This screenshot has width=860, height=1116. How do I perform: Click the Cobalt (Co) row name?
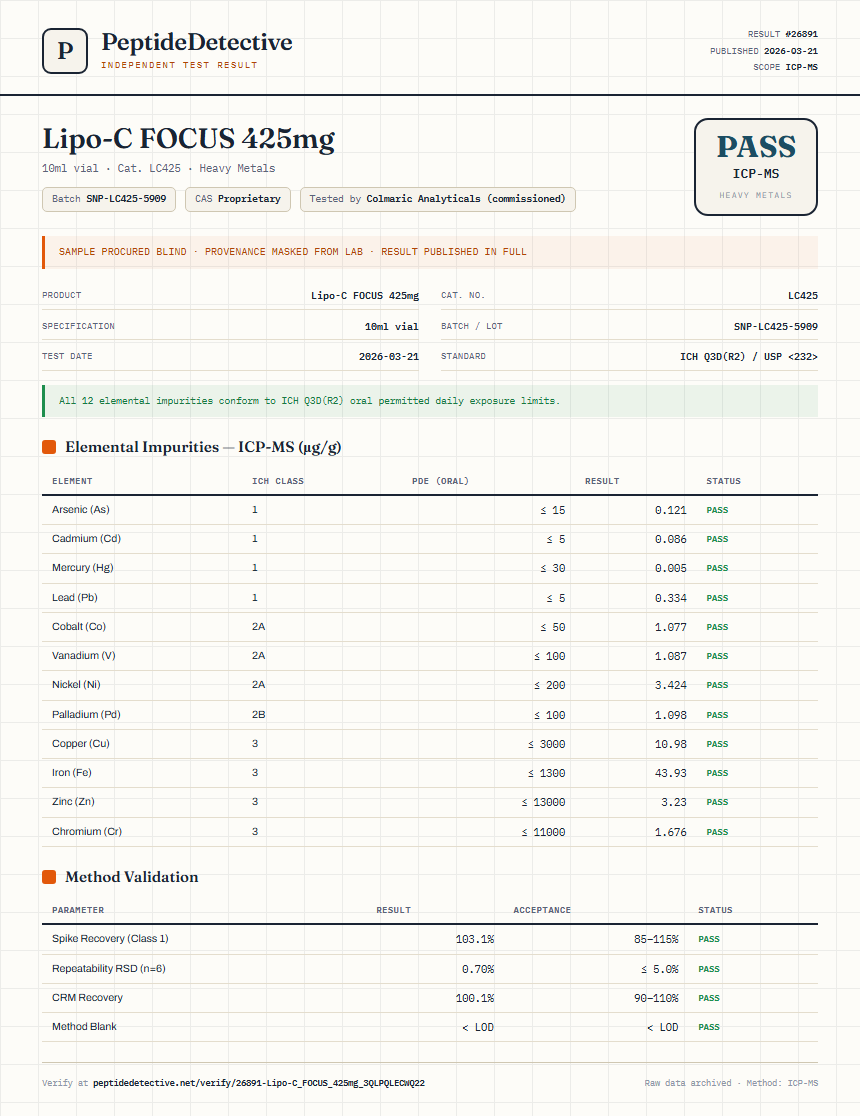(x=78, y=627)
